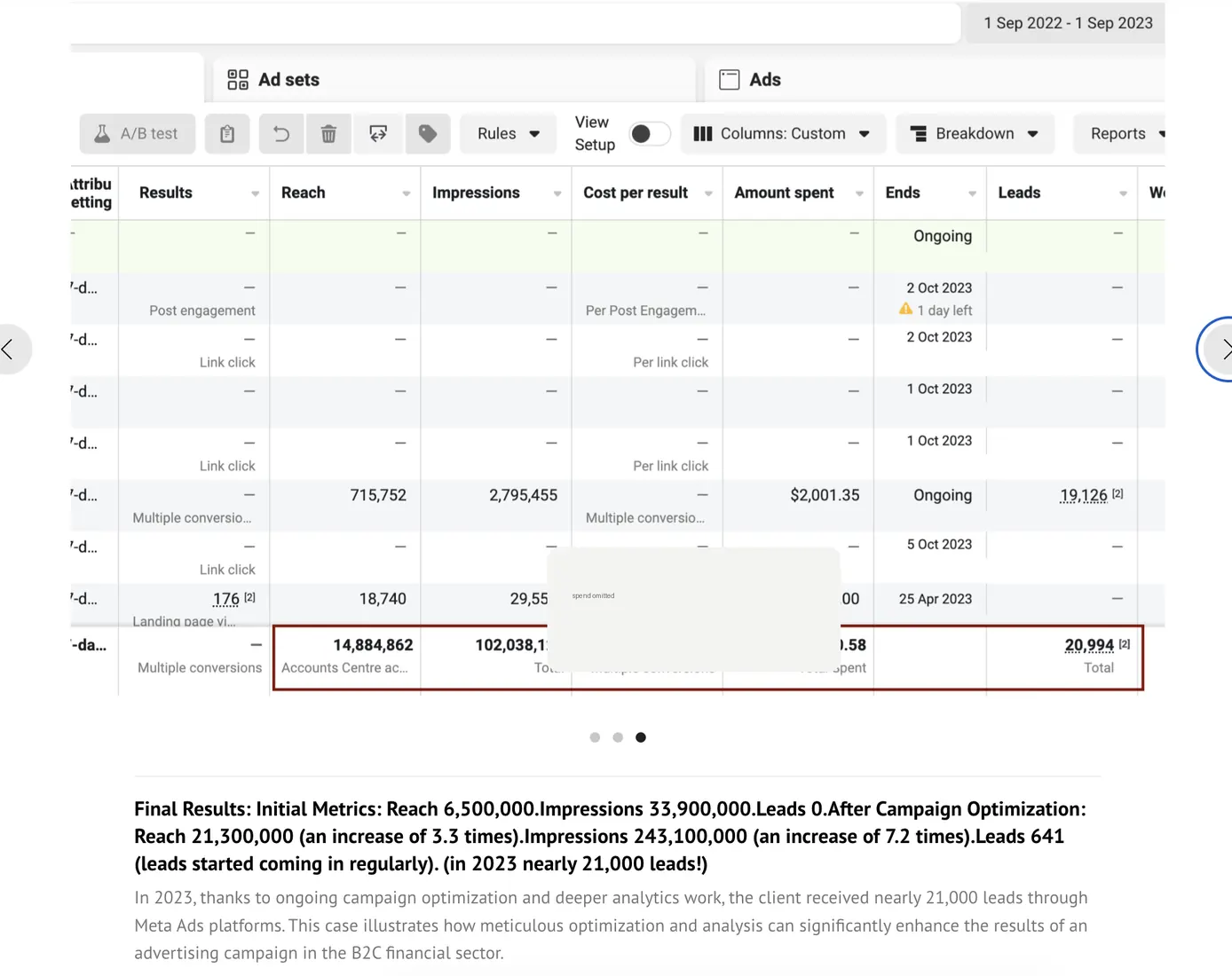Image resolution: width=1232 pixels, height=976 pixels.
Task: Toggle the View Setup switch
Action: tap(649, 134)
